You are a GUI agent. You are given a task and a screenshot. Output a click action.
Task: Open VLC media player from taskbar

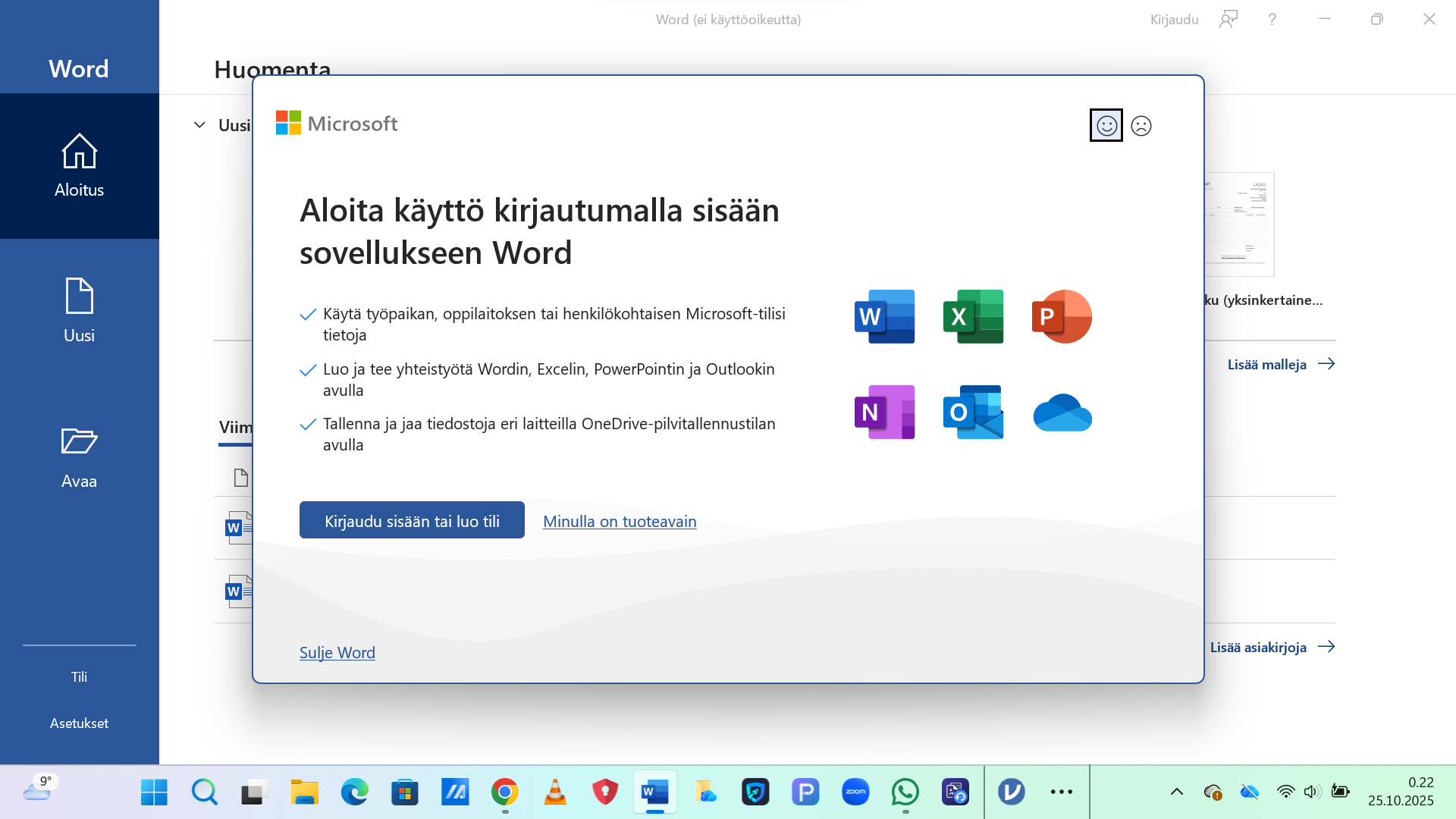pos(555,792)
